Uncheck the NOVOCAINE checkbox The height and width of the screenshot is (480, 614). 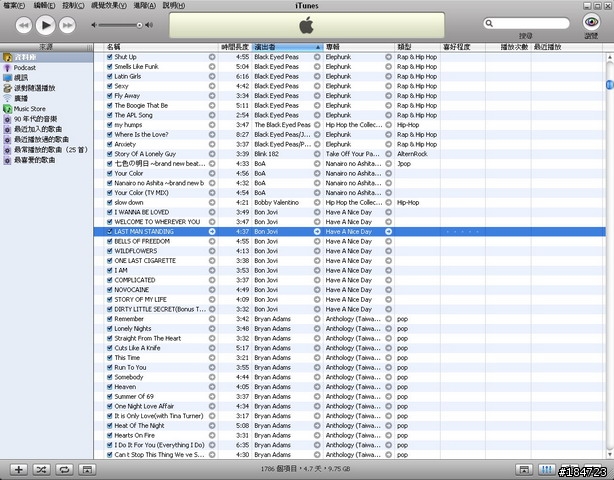110,290
